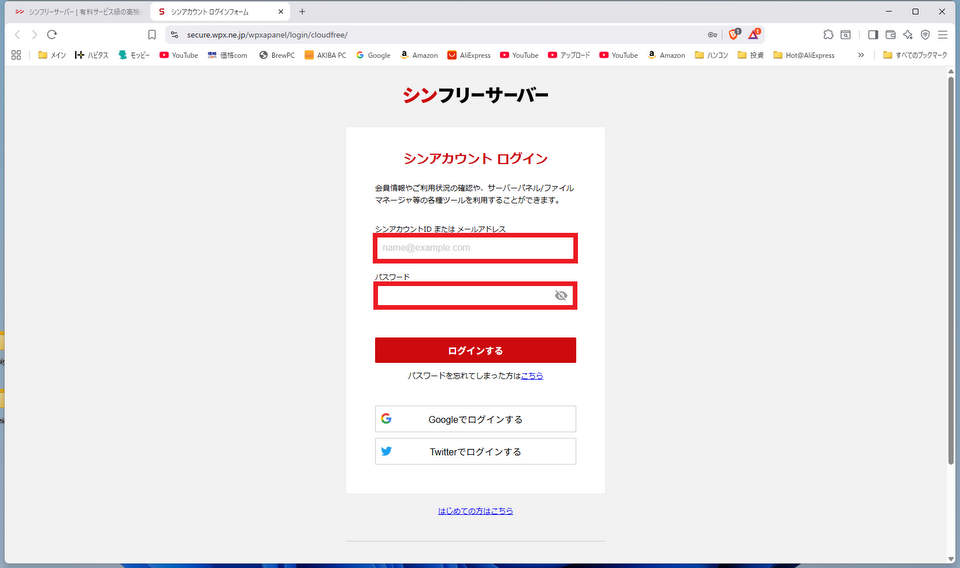Image resolution: width=960 pixels, height=568 pixels.
Task: Open the Brave Wallet icon
Action: click(x=890, y=34)
